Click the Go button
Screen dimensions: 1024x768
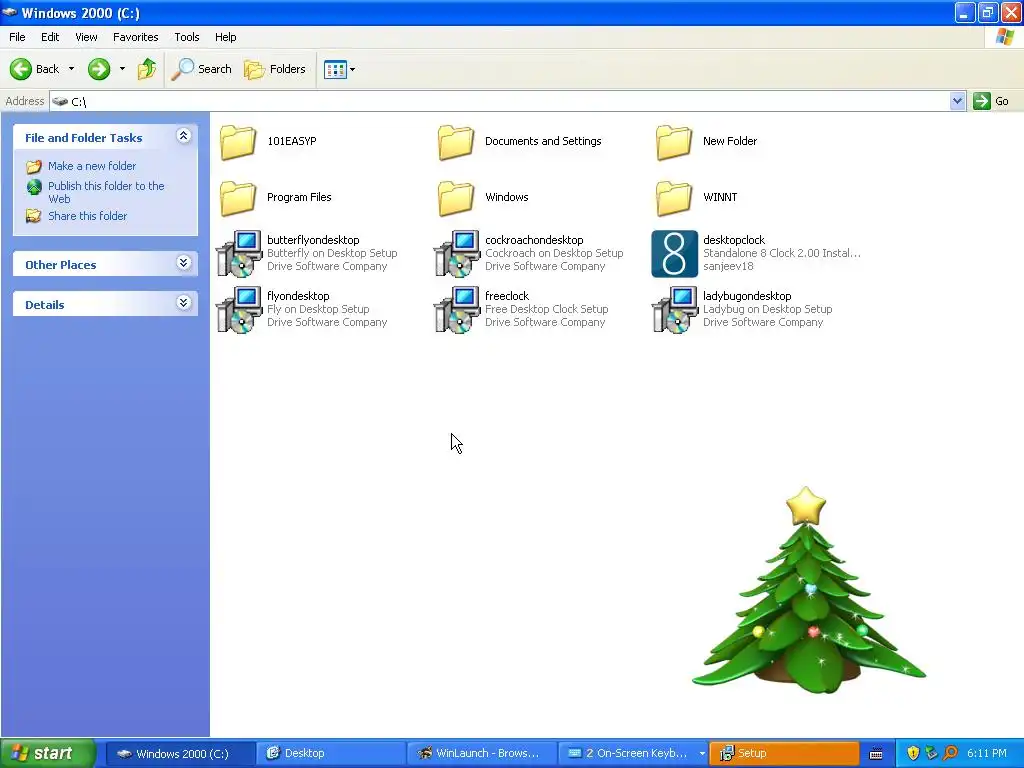991,101
